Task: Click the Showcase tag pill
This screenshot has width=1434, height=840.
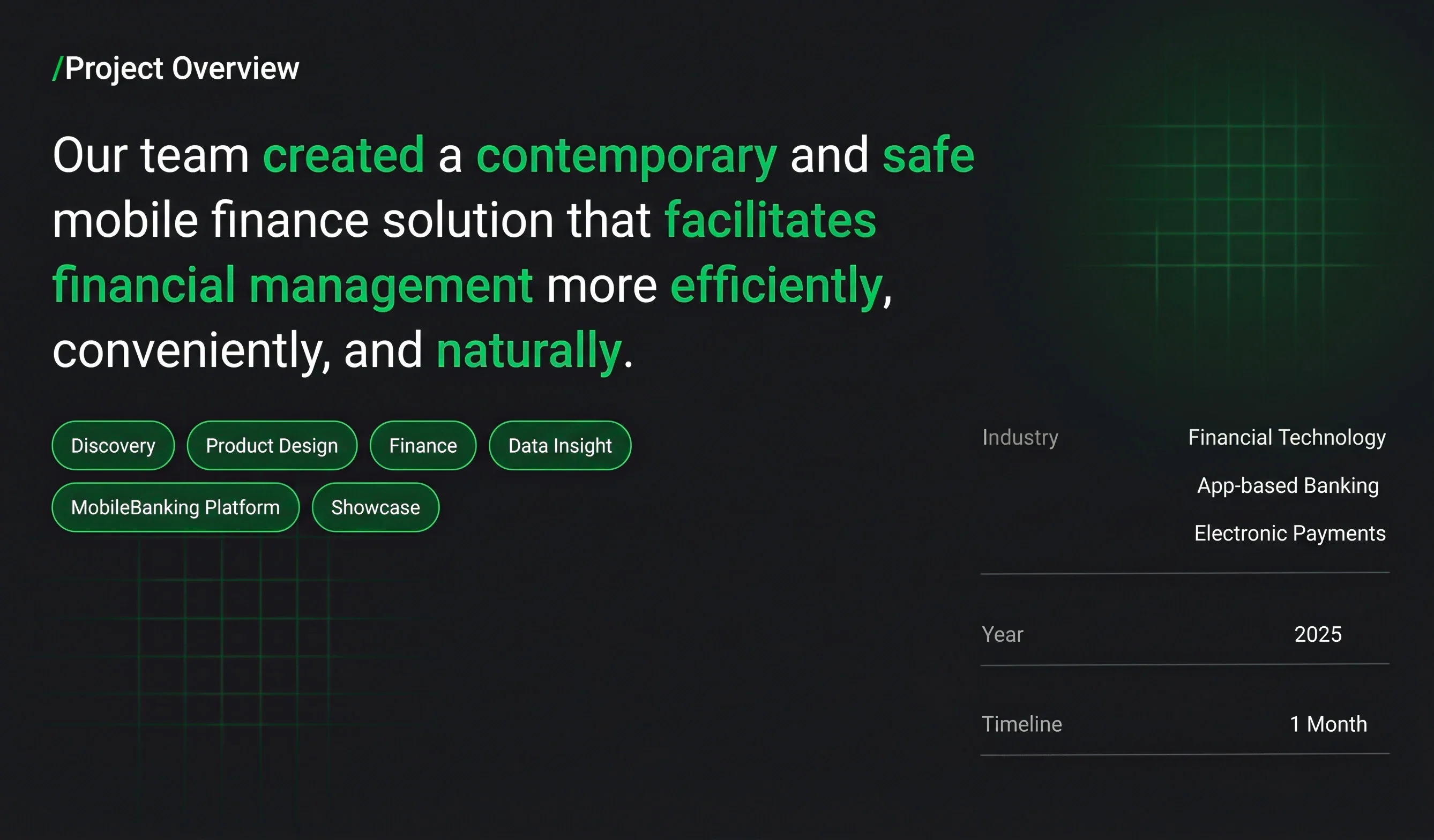Action: [x=376, y=507]
